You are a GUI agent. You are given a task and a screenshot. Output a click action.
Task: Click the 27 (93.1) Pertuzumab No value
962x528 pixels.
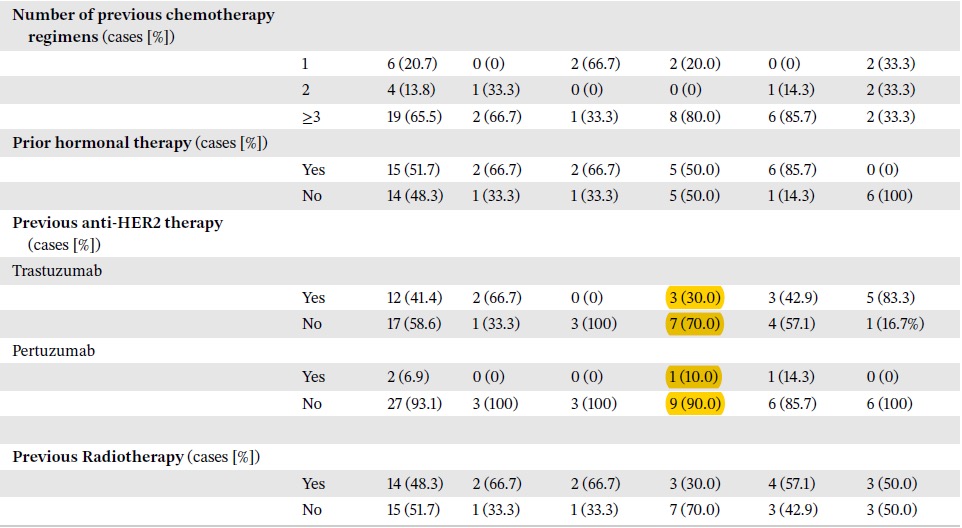click(414, 404)
